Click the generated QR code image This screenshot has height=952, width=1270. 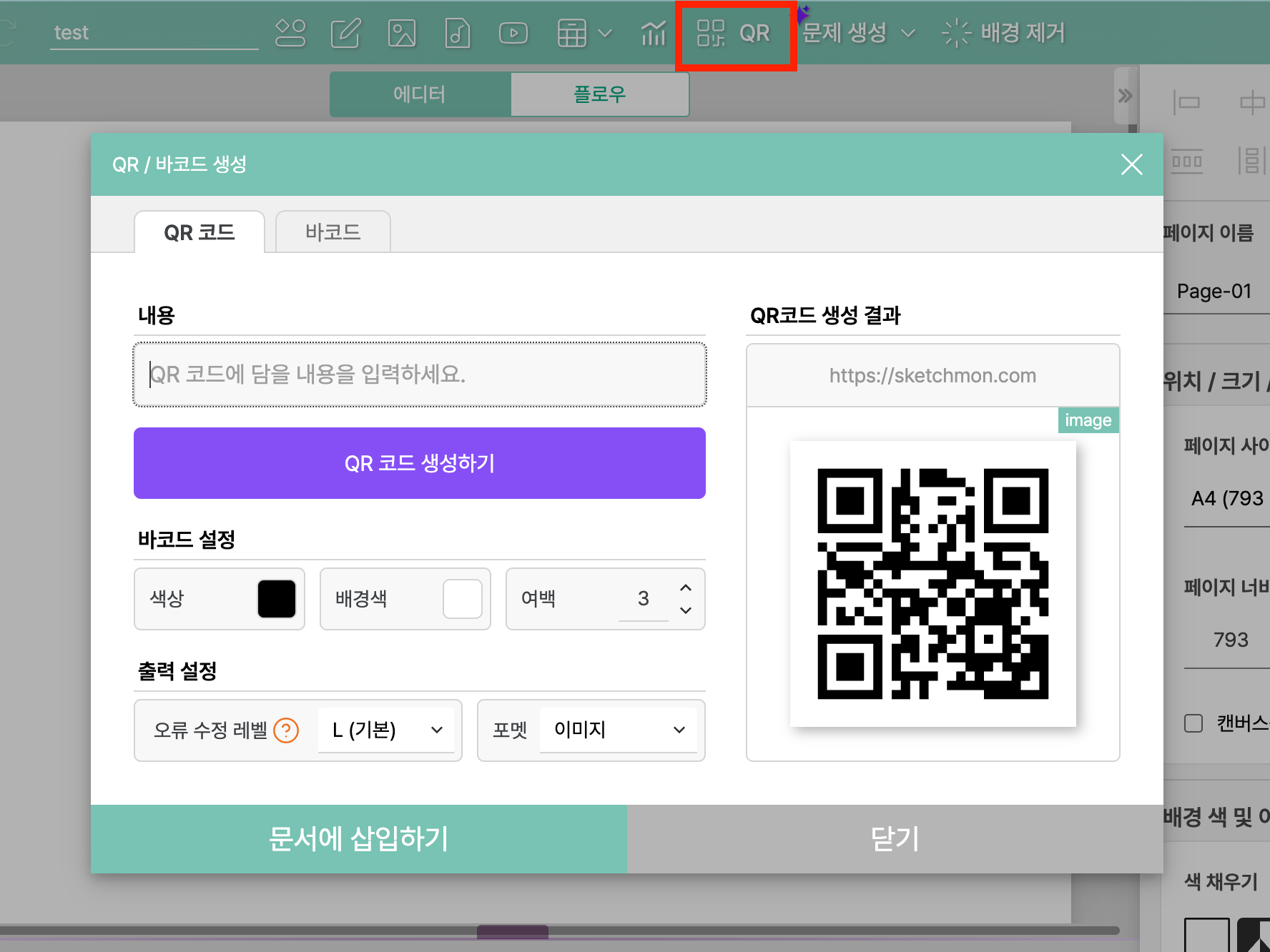point(932,584)
